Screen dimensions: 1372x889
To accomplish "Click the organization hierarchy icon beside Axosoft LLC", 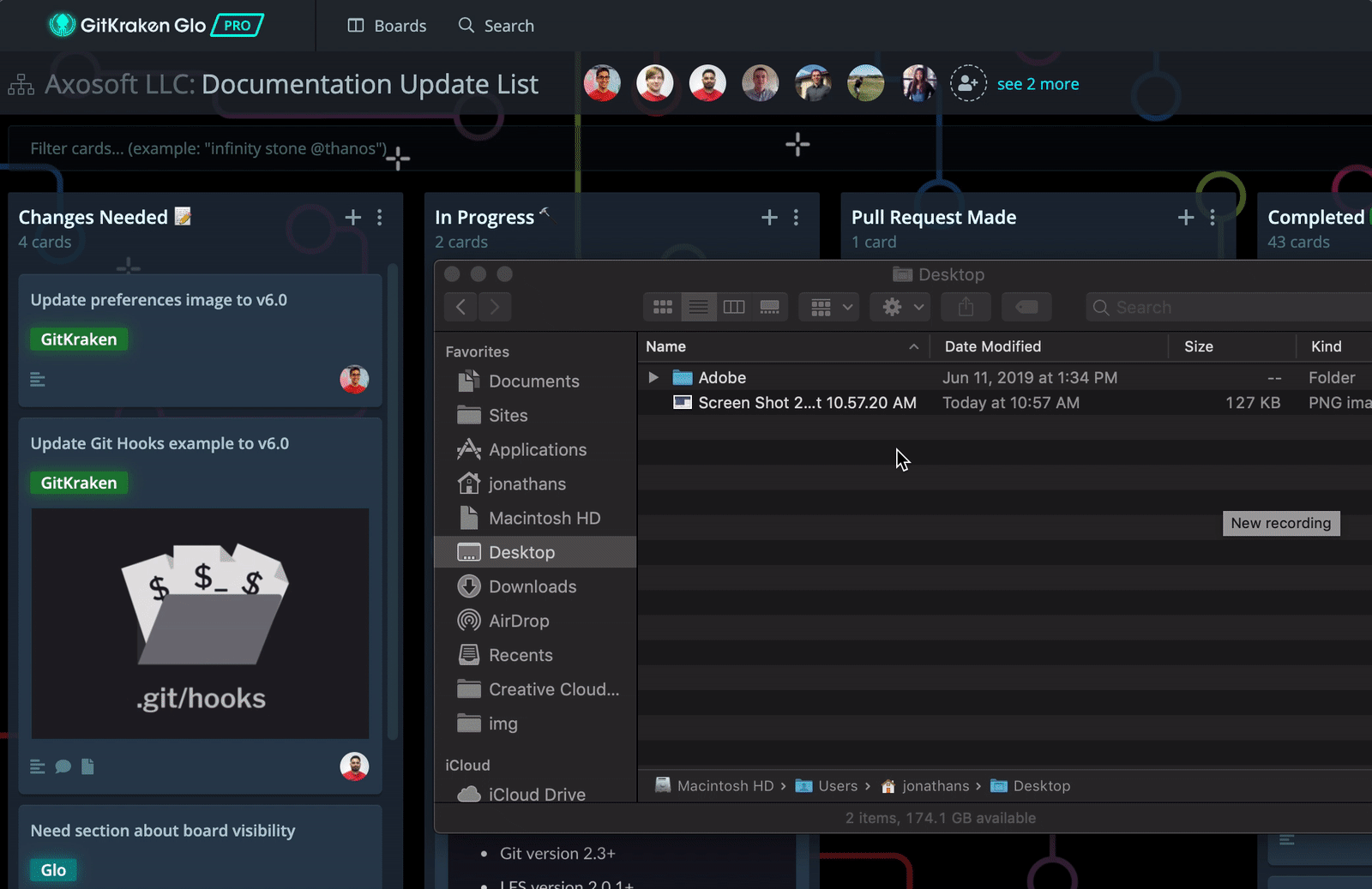I will point(21,84).
